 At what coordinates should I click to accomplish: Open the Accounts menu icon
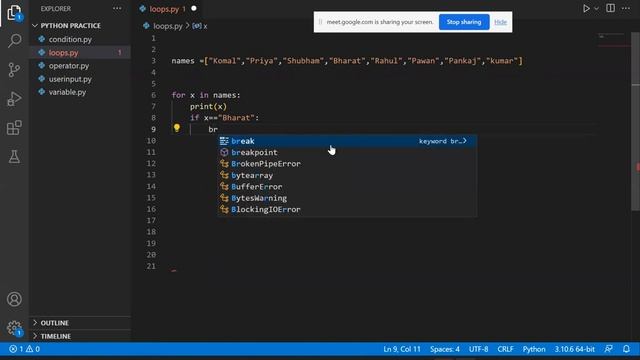coord(14,299)
